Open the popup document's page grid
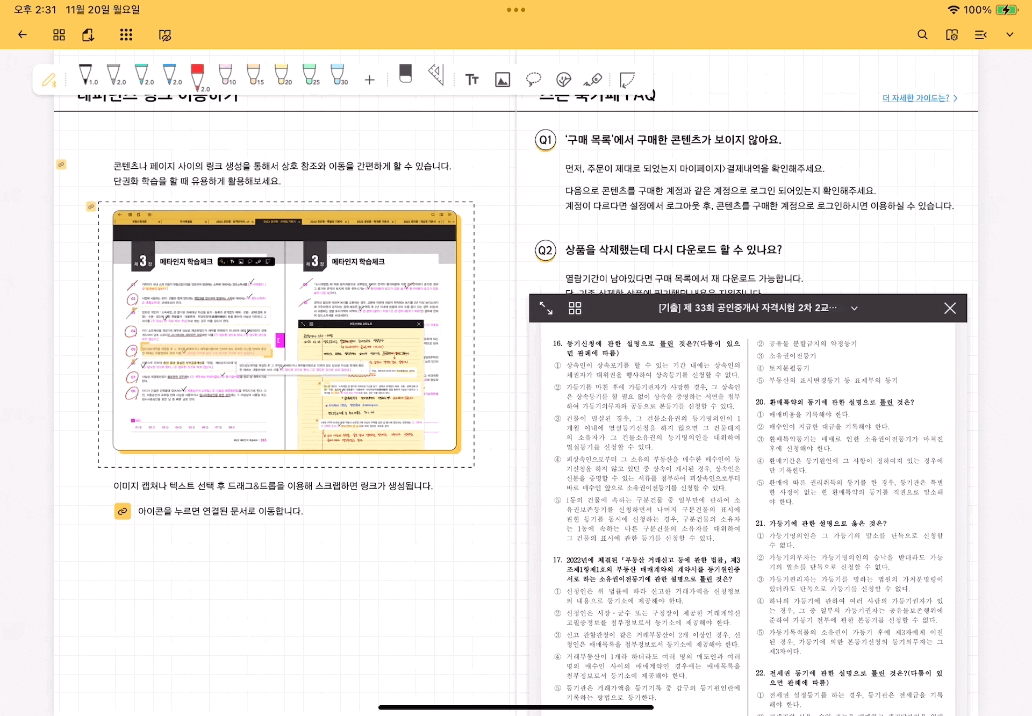The width and height of the screenshot is (1032, 716). [x=575, y=308]
